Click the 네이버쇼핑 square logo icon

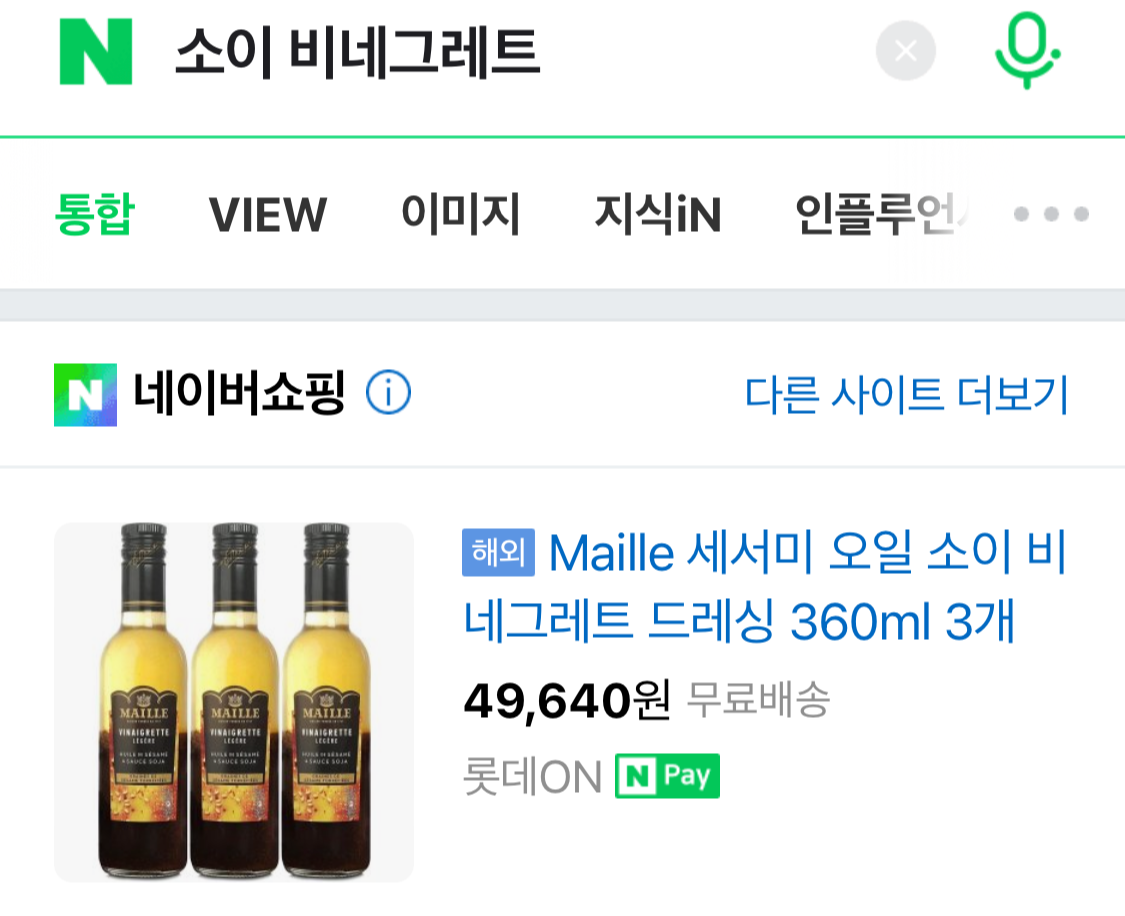85,395
